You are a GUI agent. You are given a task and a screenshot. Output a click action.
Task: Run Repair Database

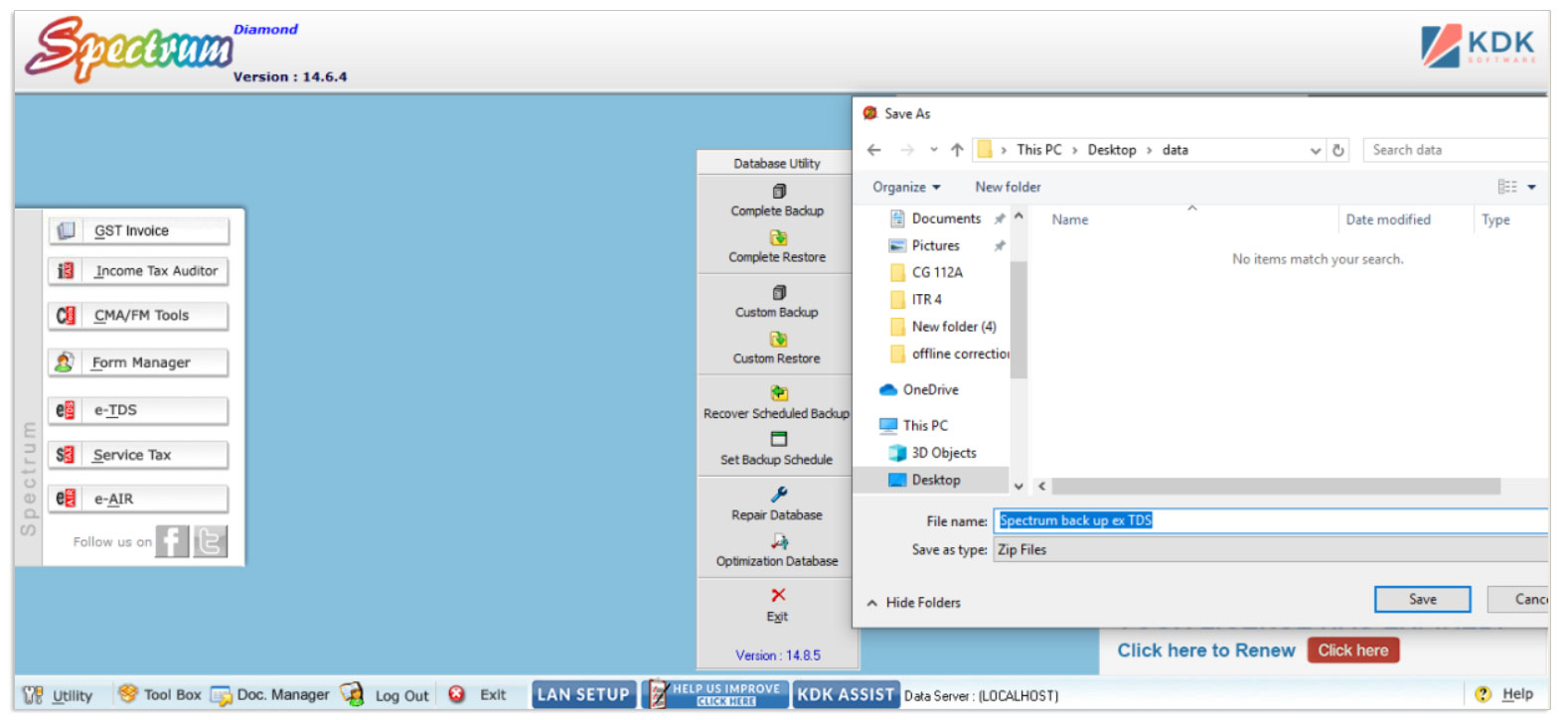point(777,504)
